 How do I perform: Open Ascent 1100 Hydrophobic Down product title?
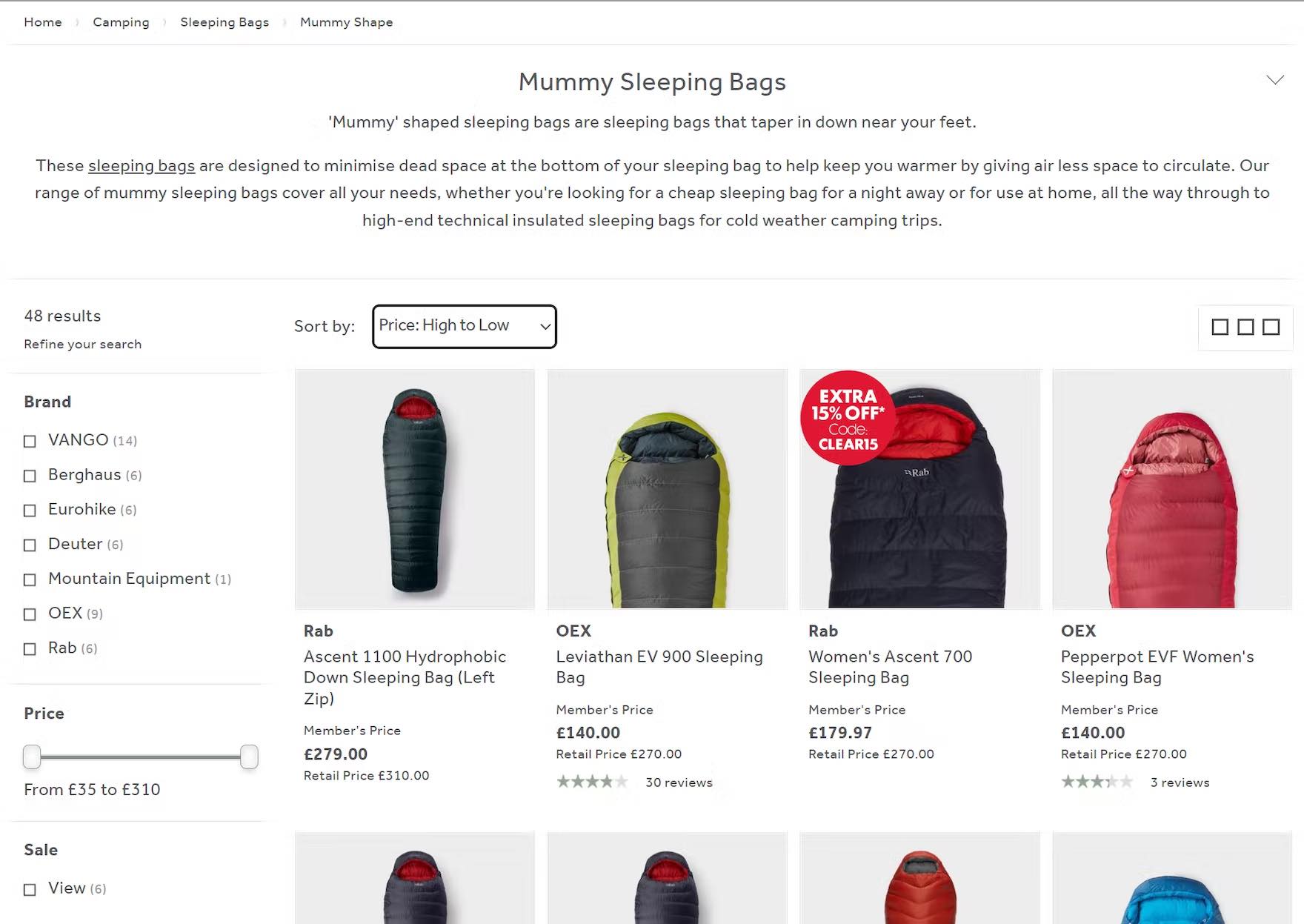tap(405, 677)
